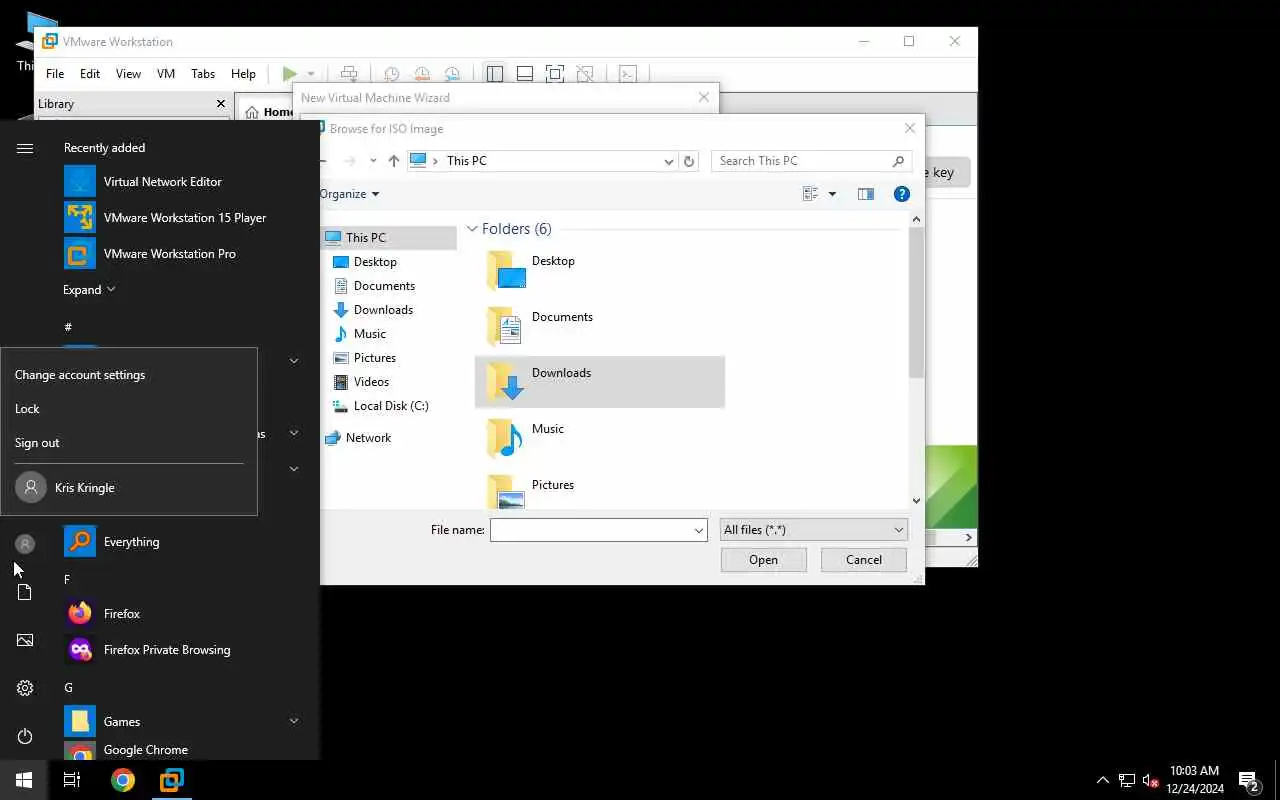The height and width of the screenshot is (800, 1280).
Task: Click the manage snapshots toolbar icon
Action: click(452, 74)
